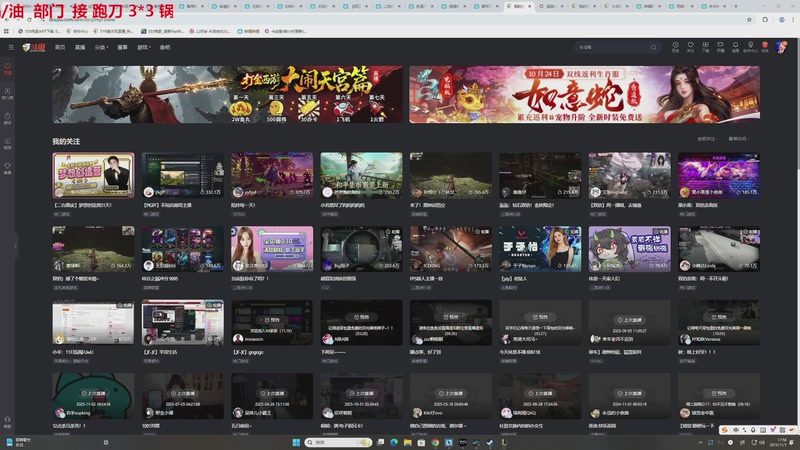Open File Explorer from the taskbar

[x=408, y=442]
